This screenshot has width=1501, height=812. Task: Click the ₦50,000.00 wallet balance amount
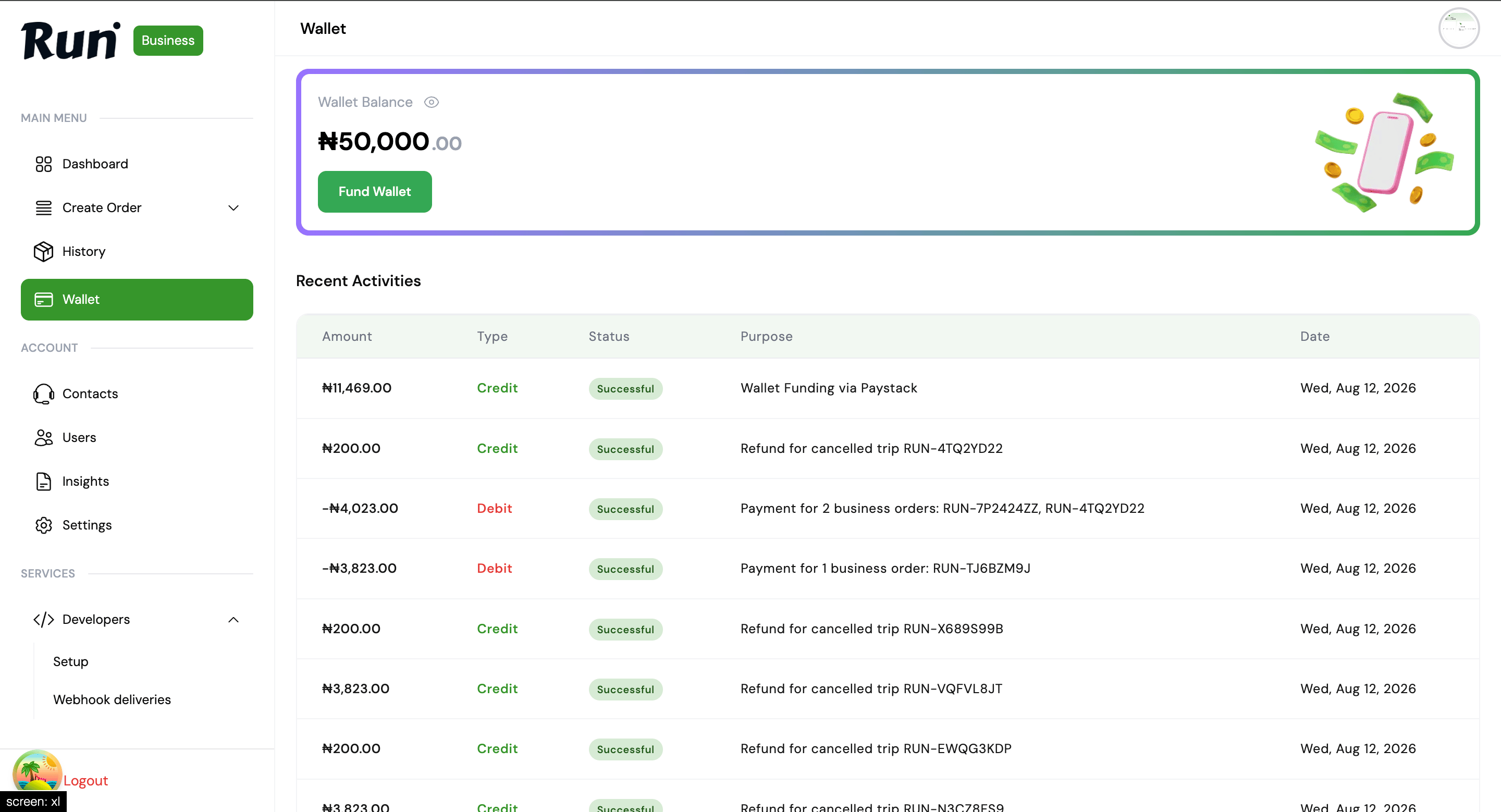click(x=390, y=142)
